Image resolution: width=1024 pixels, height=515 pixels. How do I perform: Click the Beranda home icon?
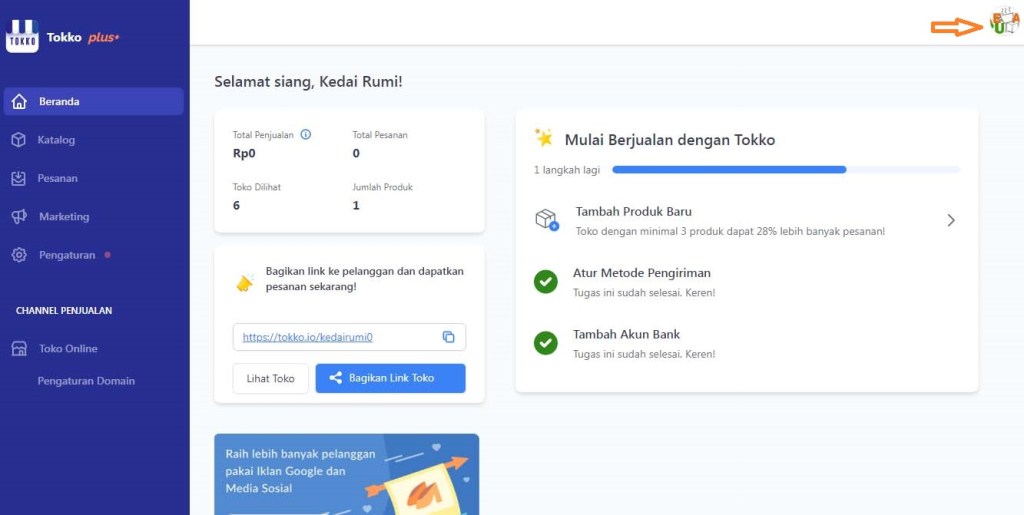point(19,101)
